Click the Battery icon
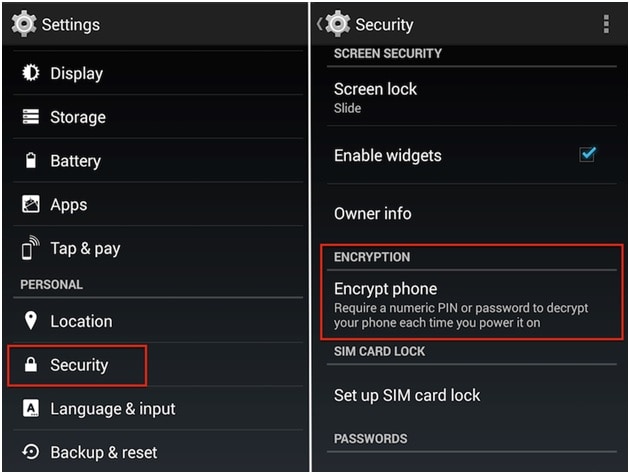630x474 pixels. [31, 161]
